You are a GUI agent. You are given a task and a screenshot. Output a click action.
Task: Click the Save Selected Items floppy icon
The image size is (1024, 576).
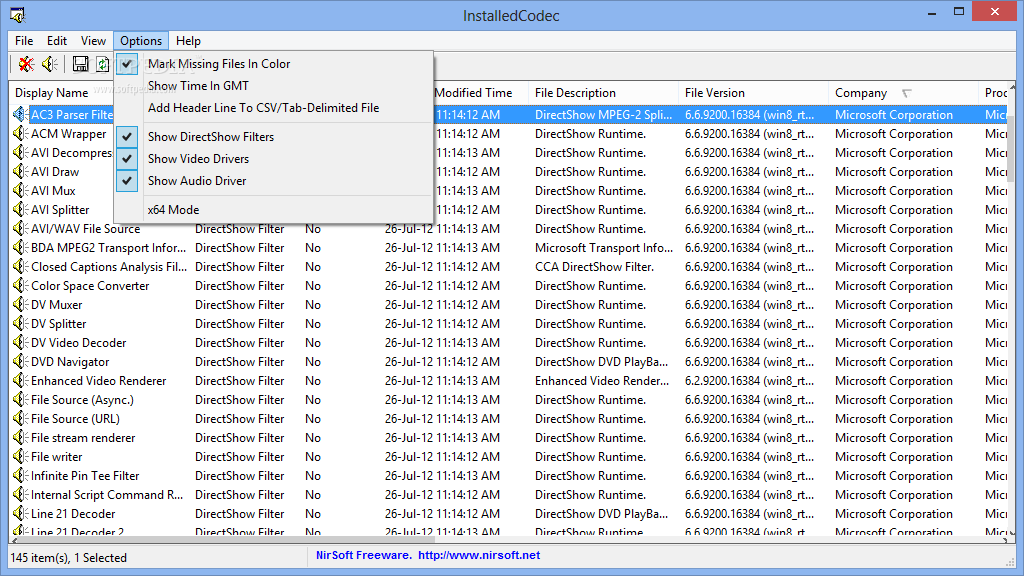pyautogui.click(x=80, y=63)
